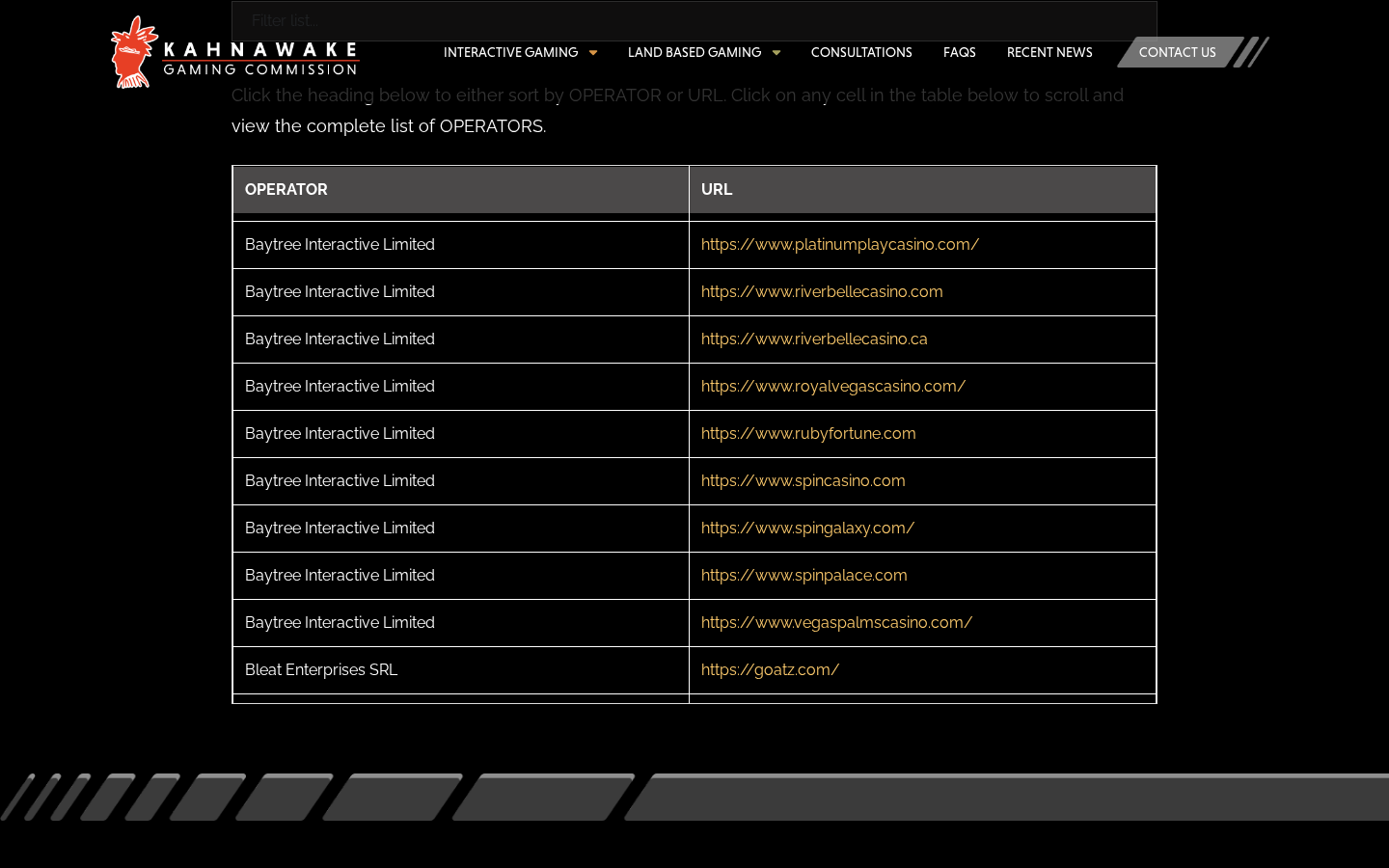1389x868 pixels.
Task: Open the spingalaxy.com link
Action: tap(807, 529)
